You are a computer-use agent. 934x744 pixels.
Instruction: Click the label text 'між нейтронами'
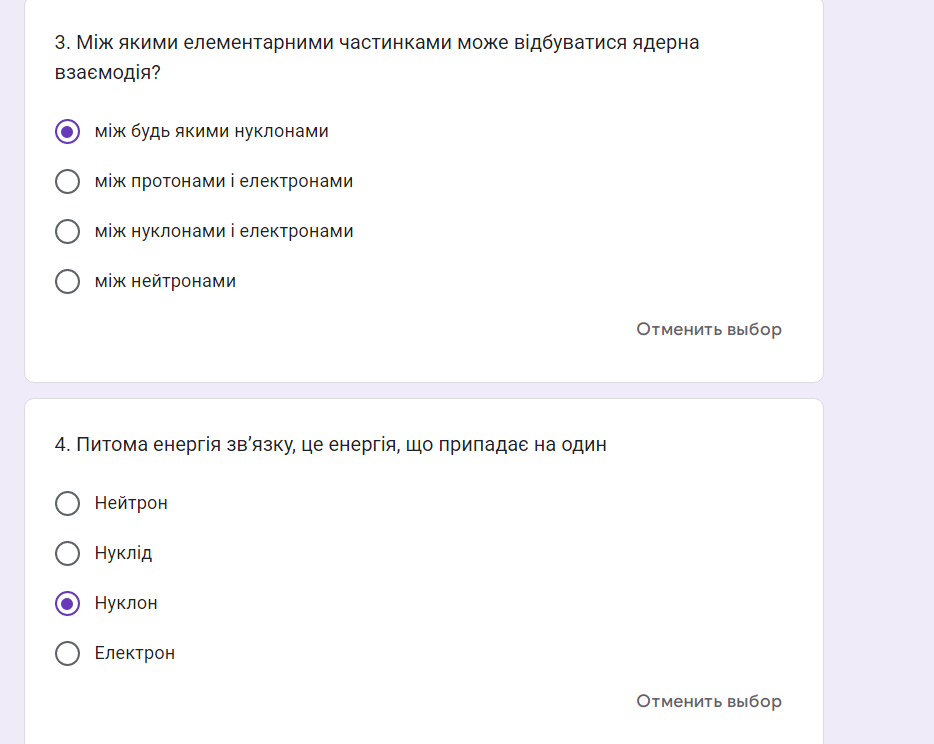tap(165, 281)
